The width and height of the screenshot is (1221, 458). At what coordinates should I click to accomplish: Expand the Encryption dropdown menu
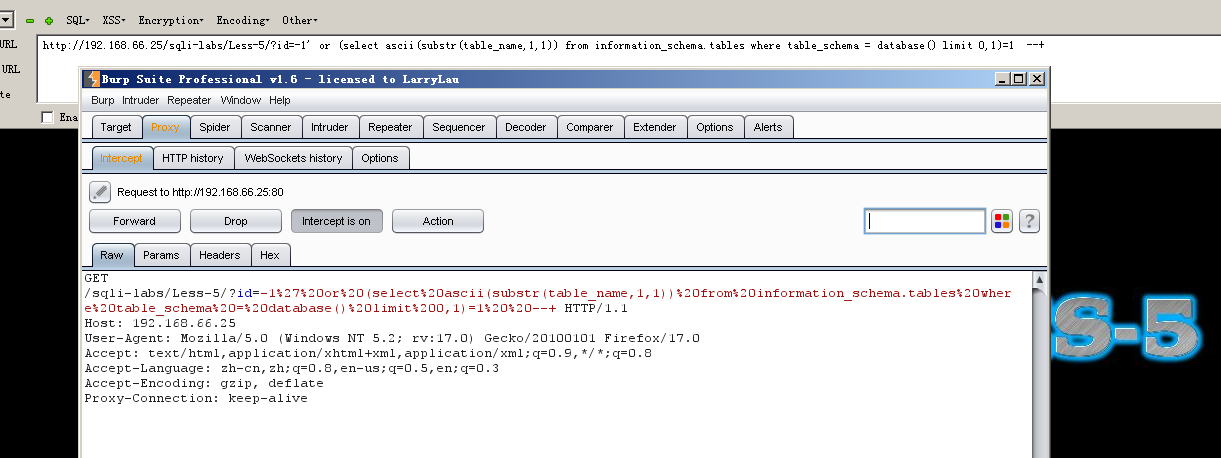pyautogui.click(x=171, y=20)
